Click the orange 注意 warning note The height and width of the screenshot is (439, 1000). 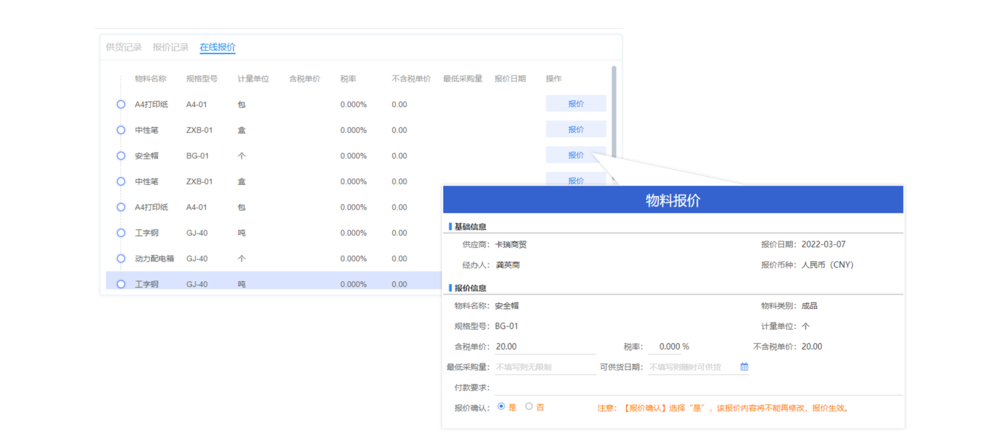[722, 408]
